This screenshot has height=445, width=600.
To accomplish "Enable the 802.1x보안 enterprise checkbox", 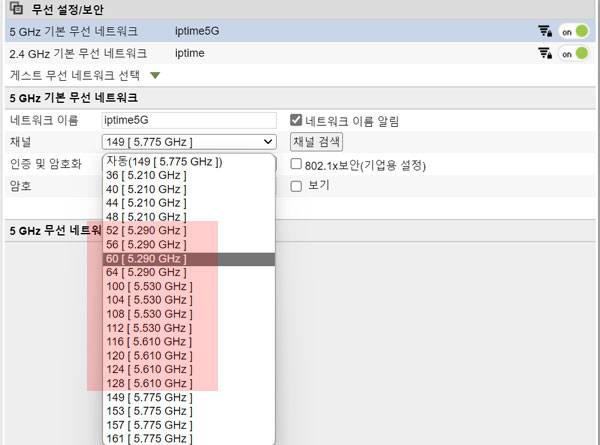I will pos(296,164).
